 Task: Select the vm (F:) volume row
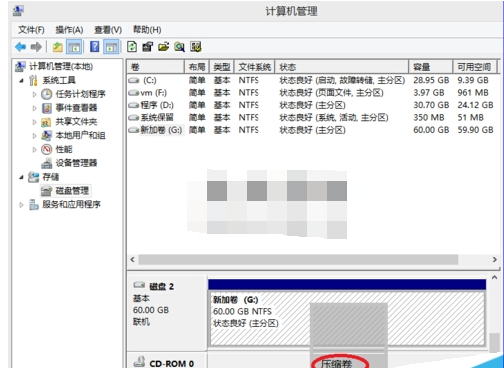point(312,93)
